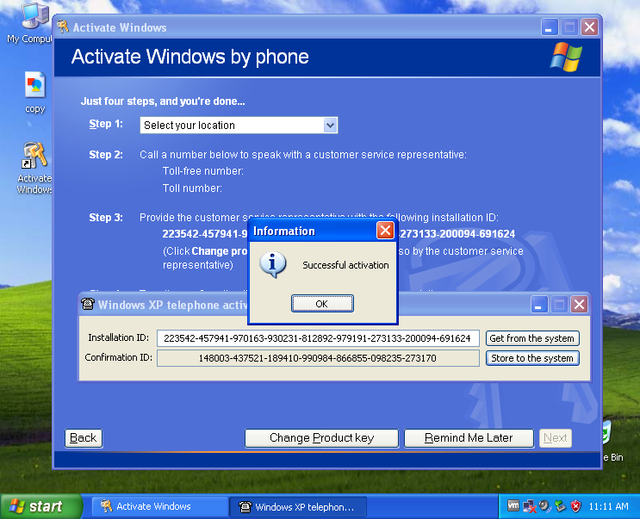The image size is (640, 519).
Task: Close the Information dialog
Action: [x=385, y=231]
